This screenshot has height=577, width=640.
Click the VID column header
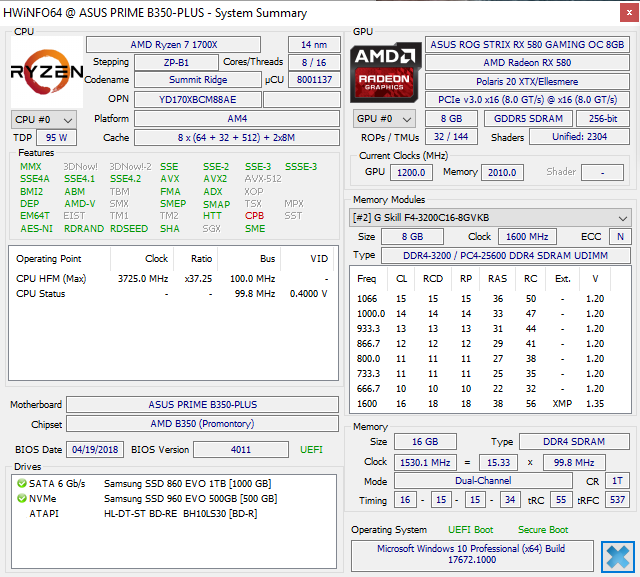point(307,259)
